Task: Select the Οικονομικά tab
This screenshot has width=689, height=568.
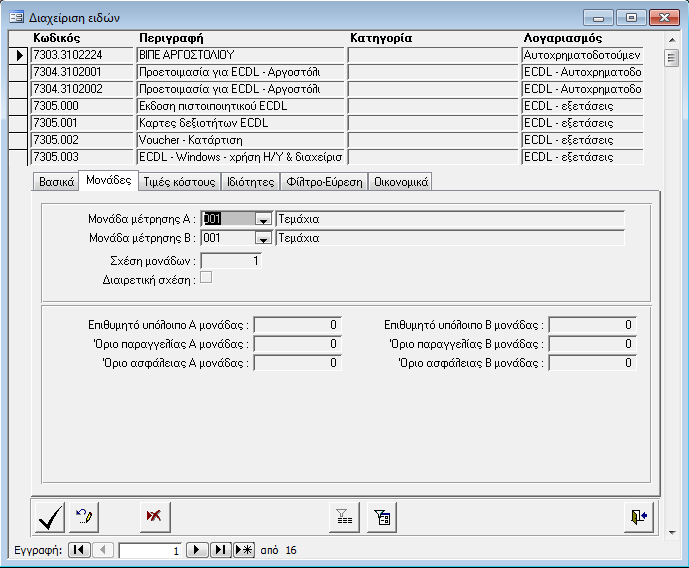Action: click(x=401, y=182)
